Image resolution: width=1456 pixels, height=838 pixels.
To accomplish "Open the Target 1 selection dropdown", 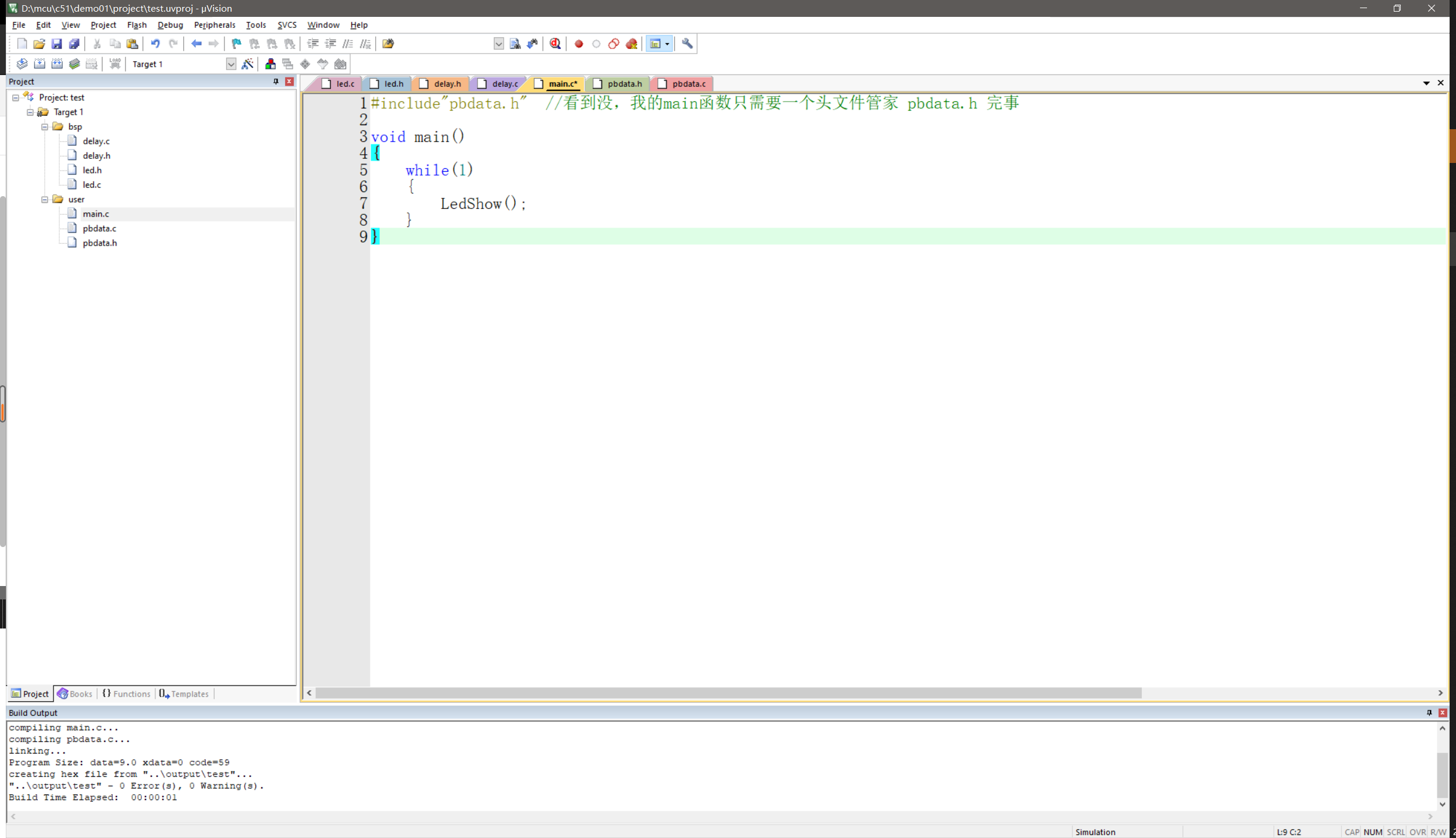I will coord(231,64).
